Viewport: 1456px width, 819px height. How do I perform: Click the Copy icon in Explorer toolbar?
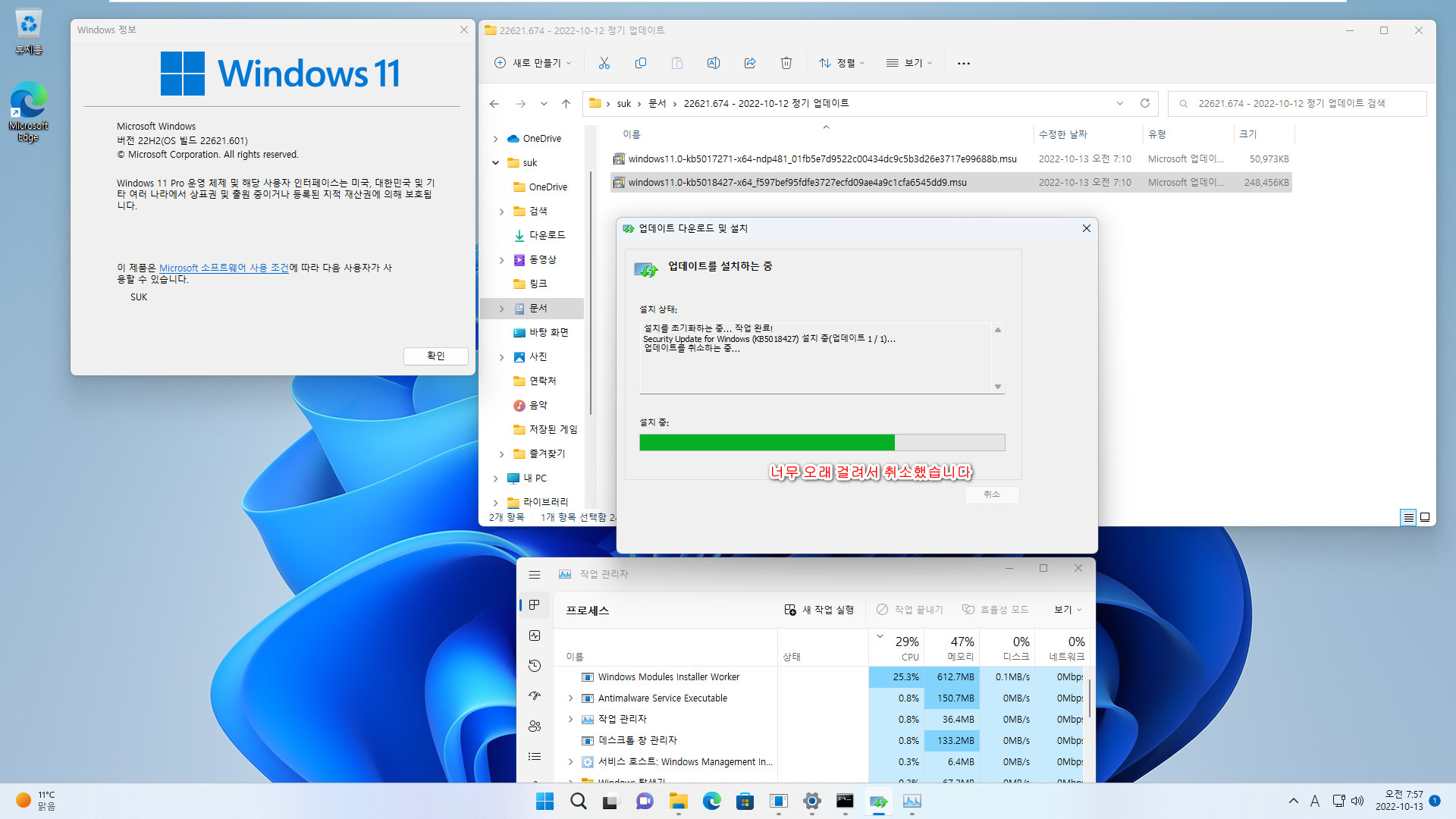(641, 63)
